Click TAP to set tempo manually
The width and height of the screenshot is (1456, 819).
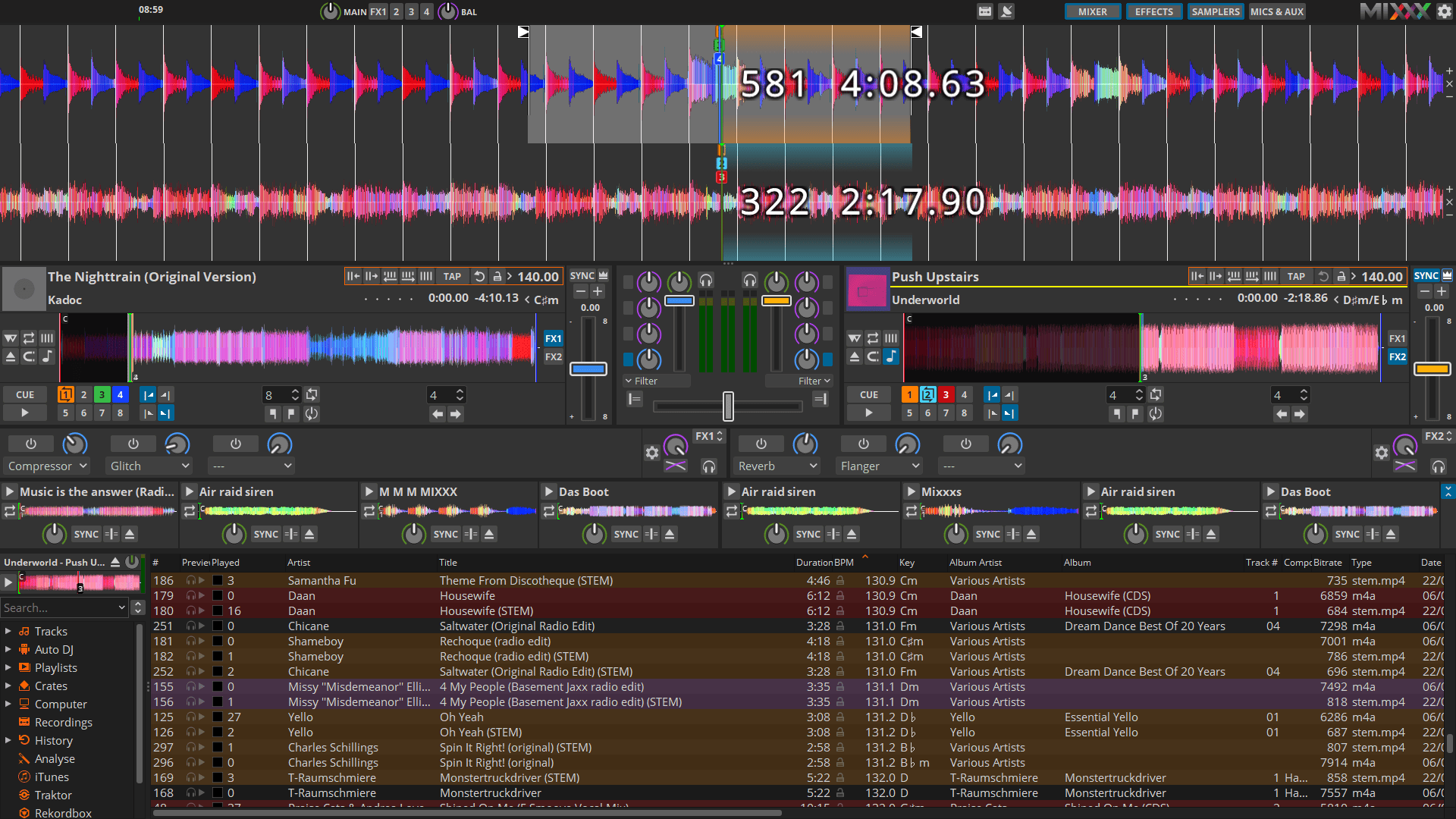coord(453,276)
